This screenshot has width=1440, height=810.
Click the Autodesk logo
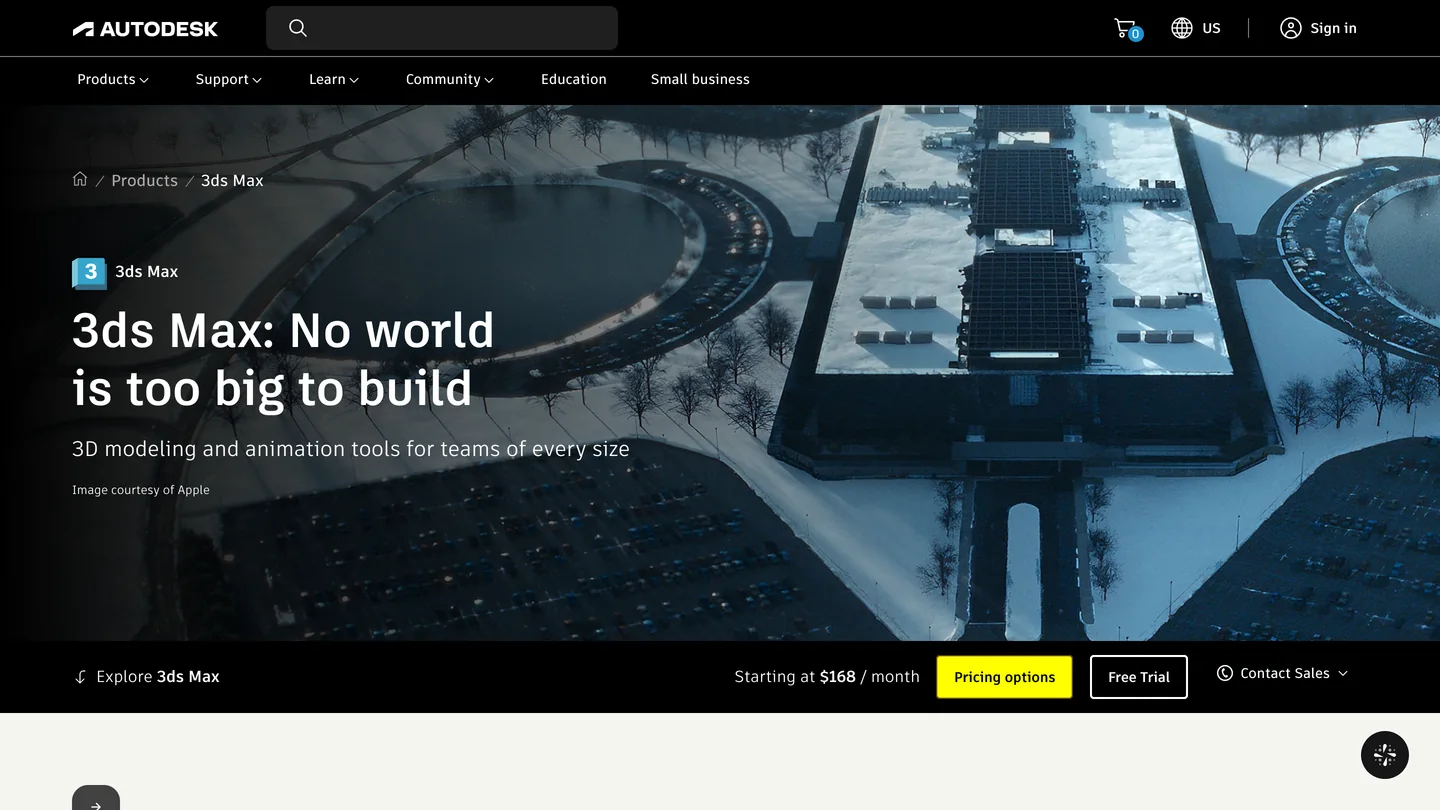pos(145,29)
